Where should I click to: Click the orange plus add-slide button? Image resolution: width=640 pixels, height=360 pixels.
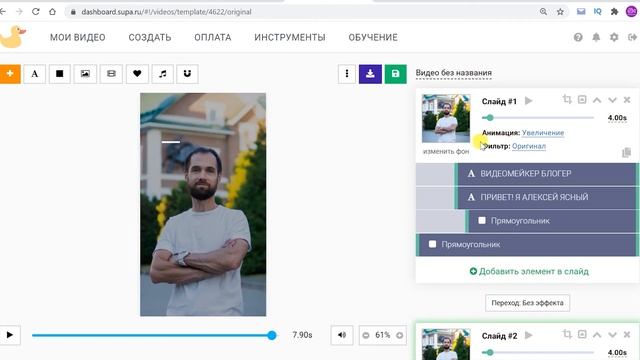(x=10, y=74)
